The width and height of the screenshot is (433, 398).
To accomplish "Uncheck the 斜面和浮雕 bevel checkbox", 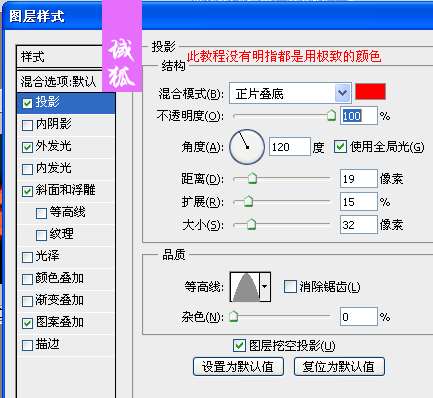I will click(x=27, y=191).
